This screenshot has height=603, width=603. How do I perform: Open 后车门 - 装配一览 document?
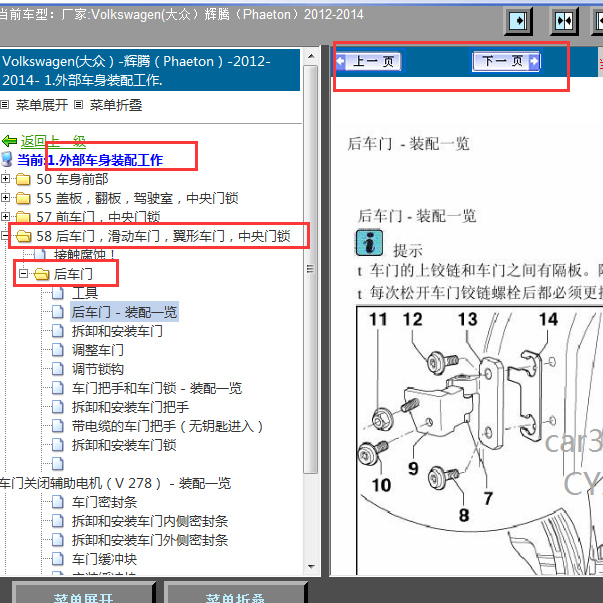(x=124, y=312)
